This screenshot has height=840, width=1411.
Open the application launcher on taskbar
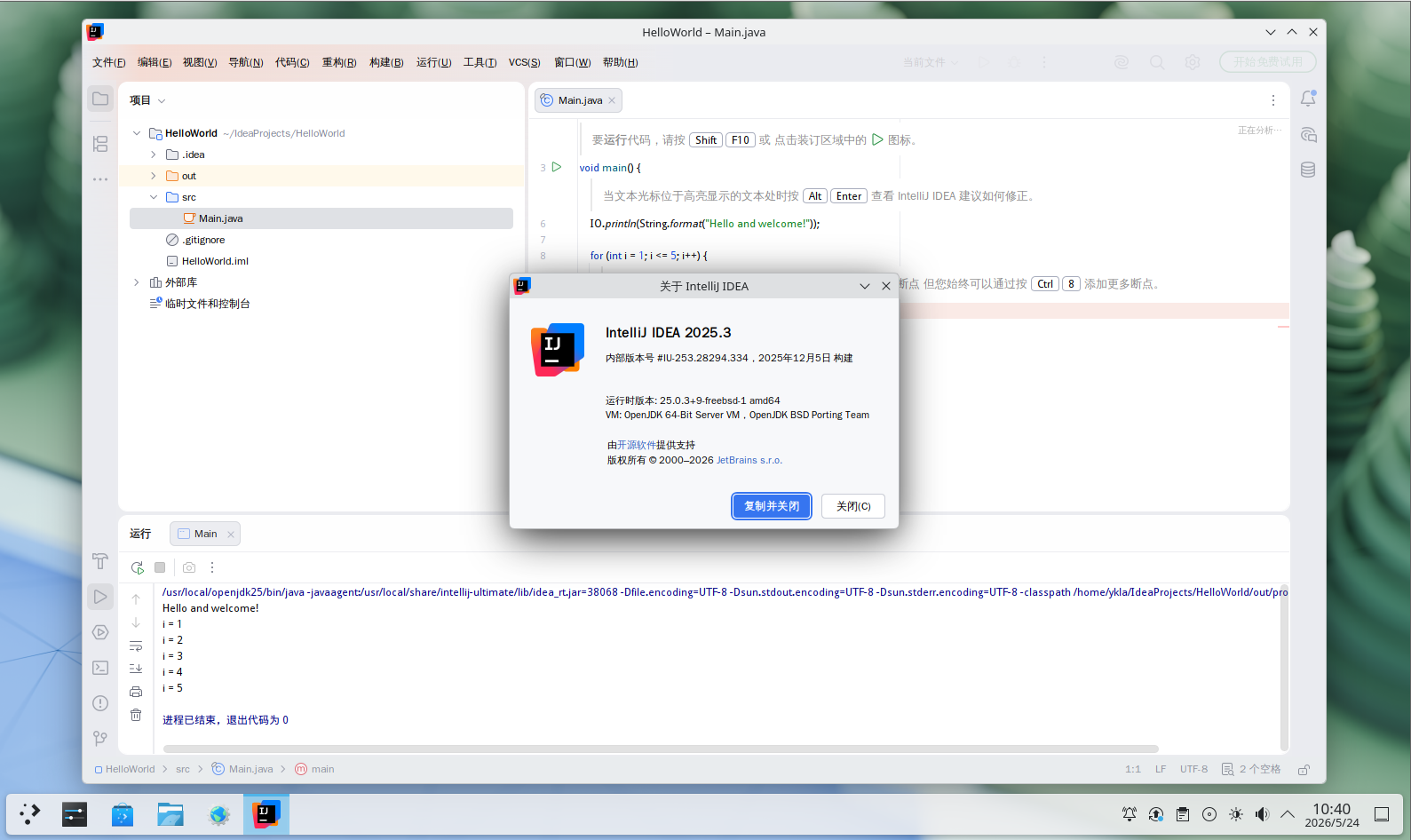pos(30,814)
